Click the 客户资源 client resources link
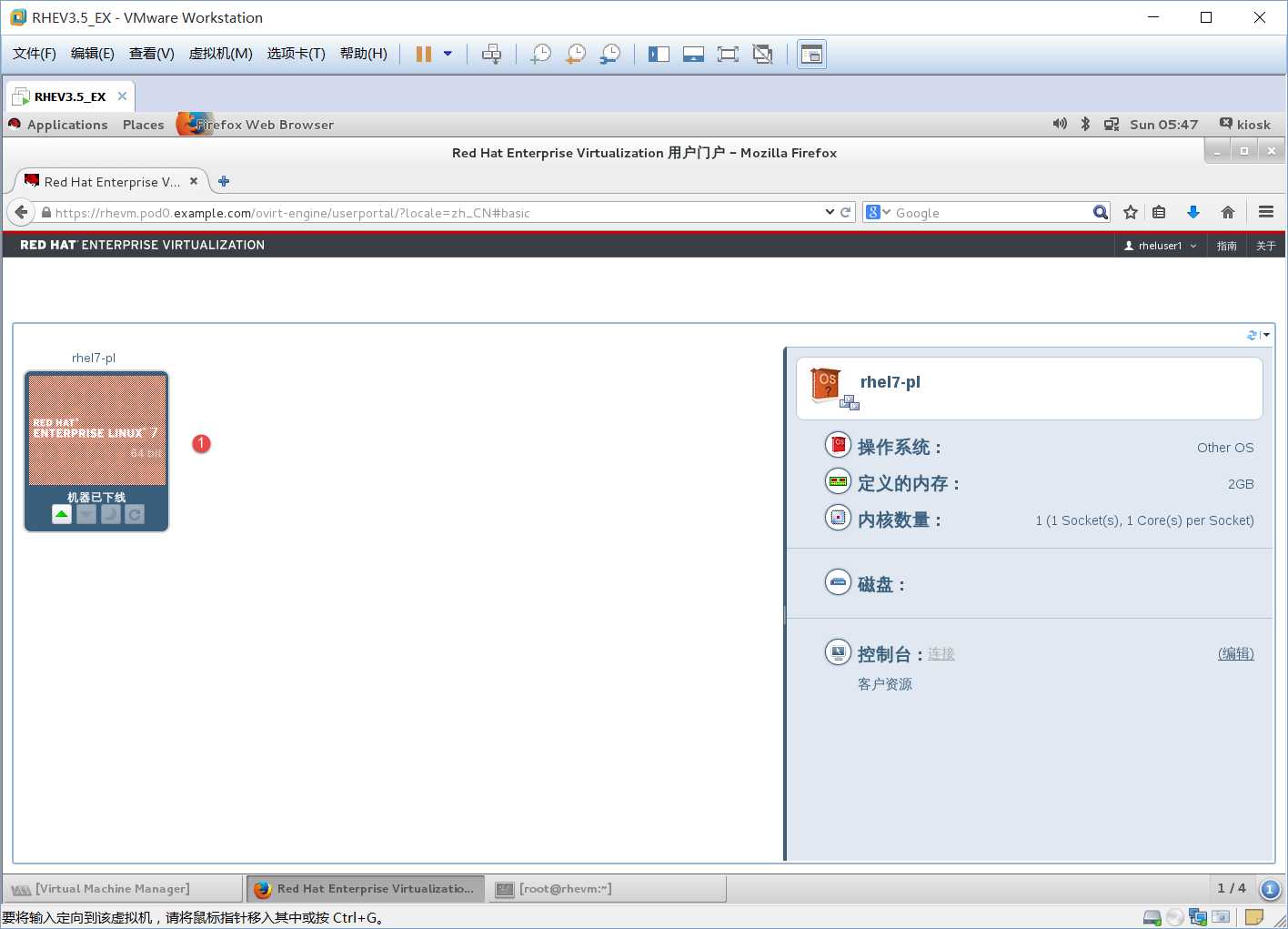This screenshot has width=1288, height=929. [885, 684]
